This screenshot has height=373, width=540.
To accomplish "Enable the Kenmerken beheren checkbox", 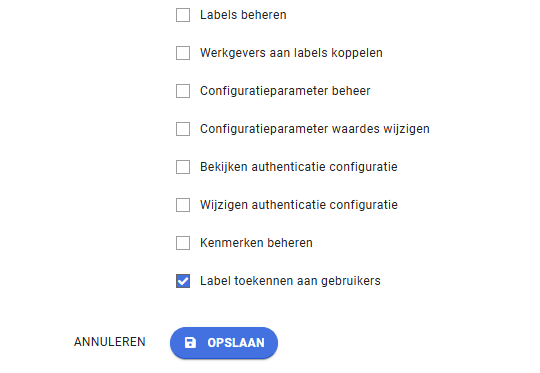I will click(x=183, y=243).
